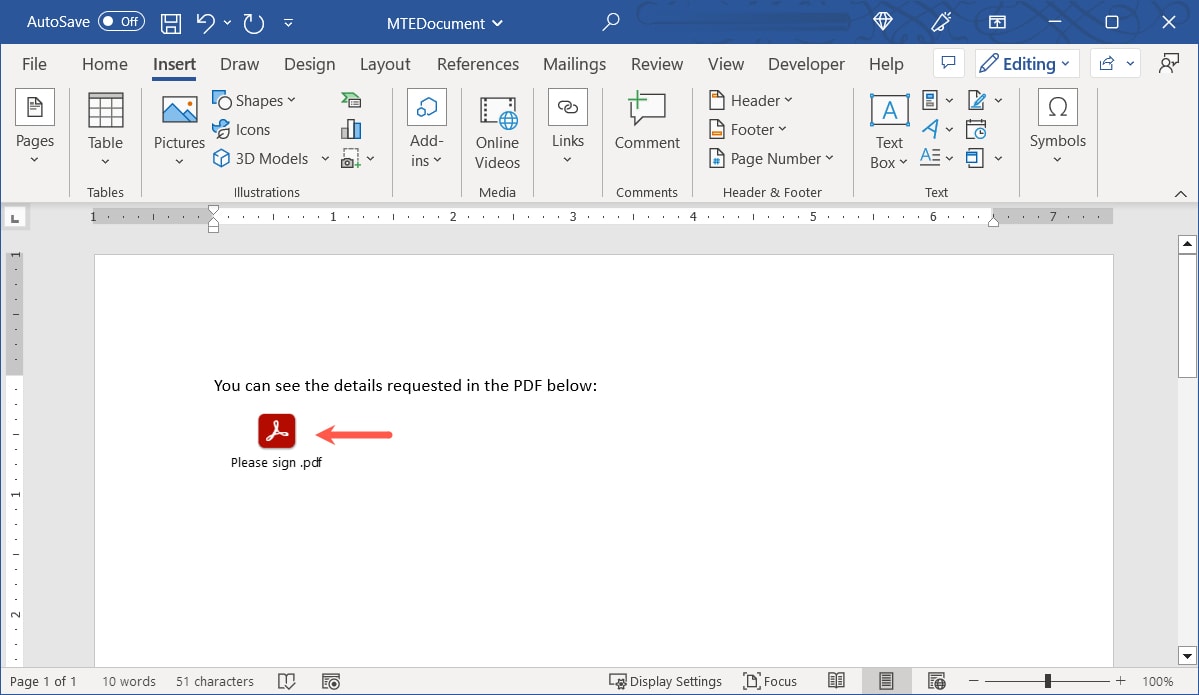1199x695 pixels.
Task: Open the Shapes dropdown
Action: 256,99
